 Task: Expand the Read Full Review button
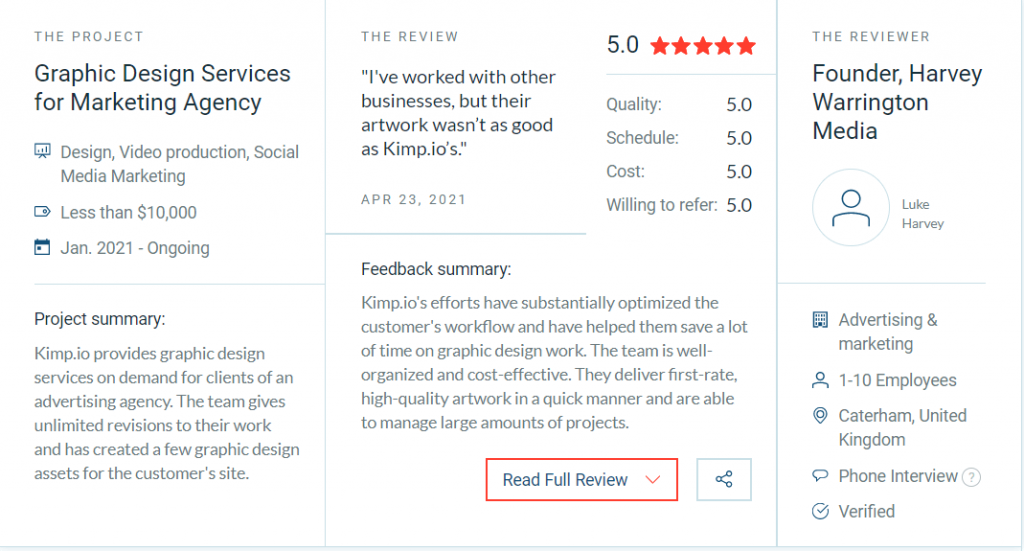[x=581, y=480]
